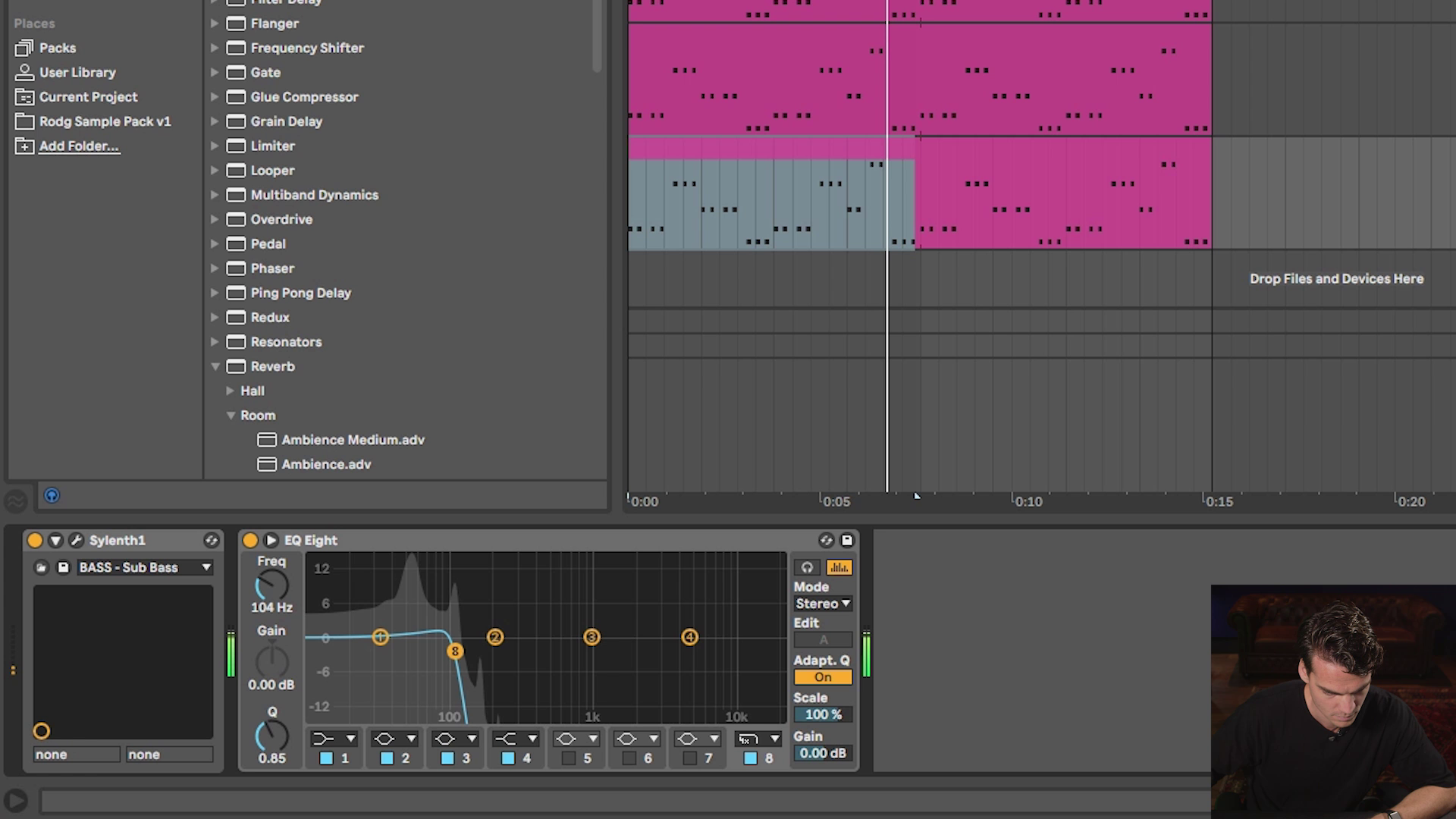Click the browser preview headphone button

click(52, 496)
